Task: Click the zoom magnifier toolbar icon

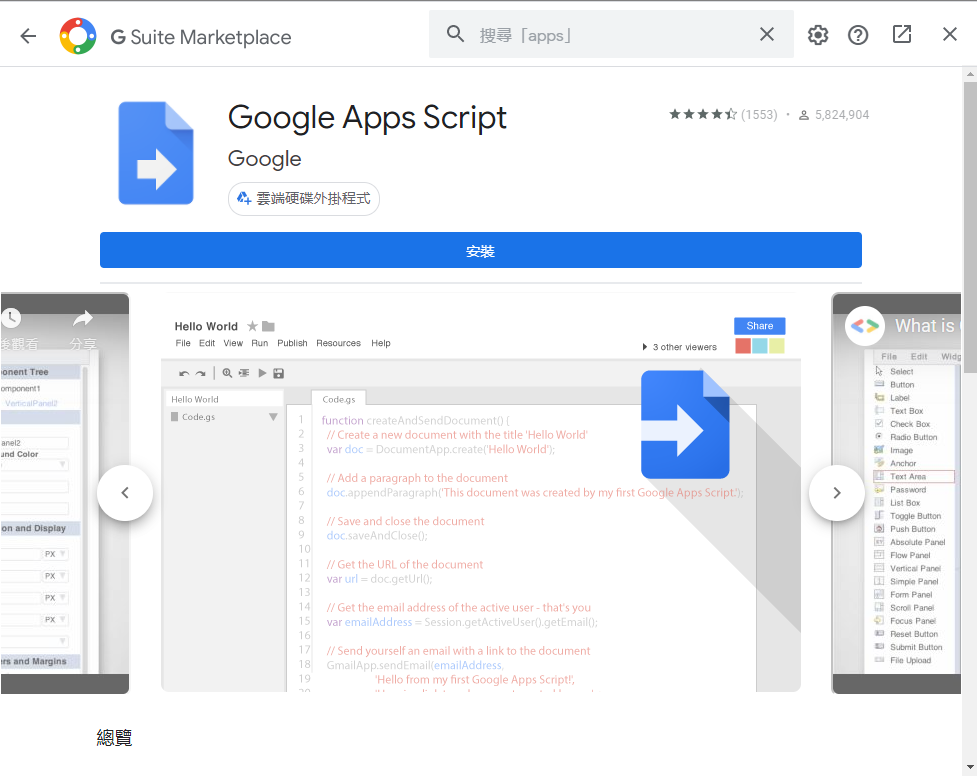Action: pyautogui.click(x=227, y=373)
